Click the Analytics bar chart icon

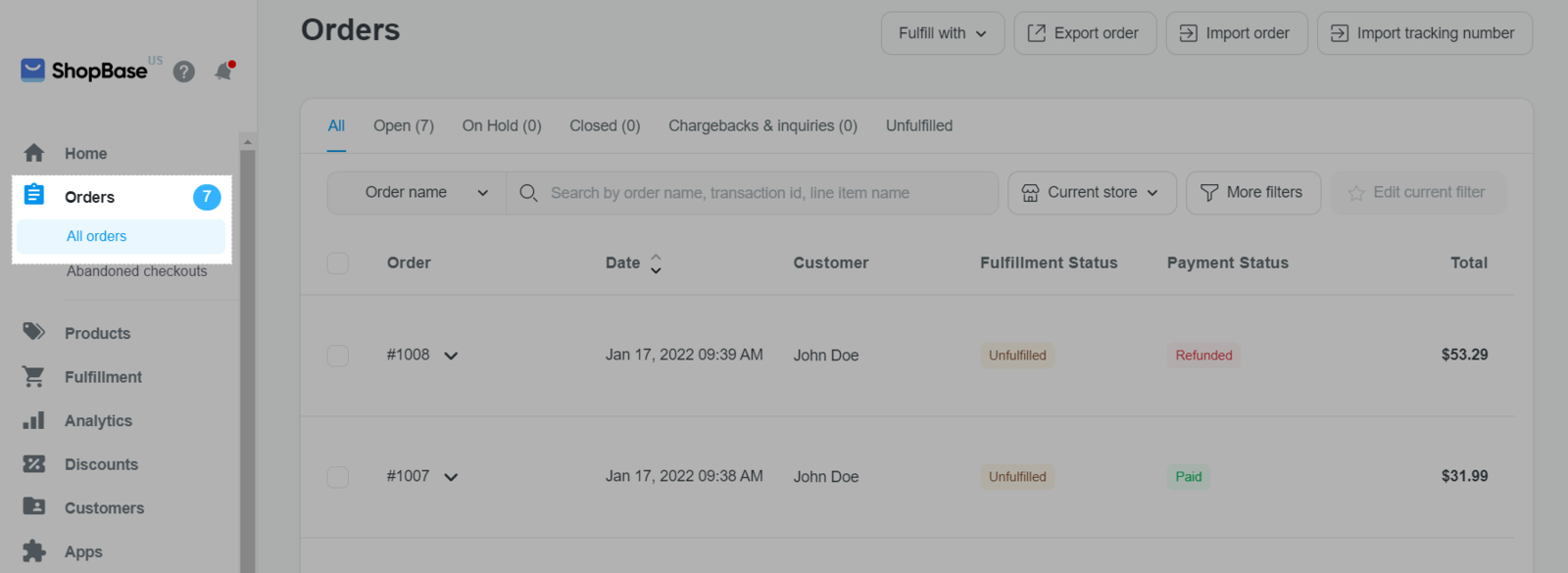pyautogui.click(x=34, y=420)
